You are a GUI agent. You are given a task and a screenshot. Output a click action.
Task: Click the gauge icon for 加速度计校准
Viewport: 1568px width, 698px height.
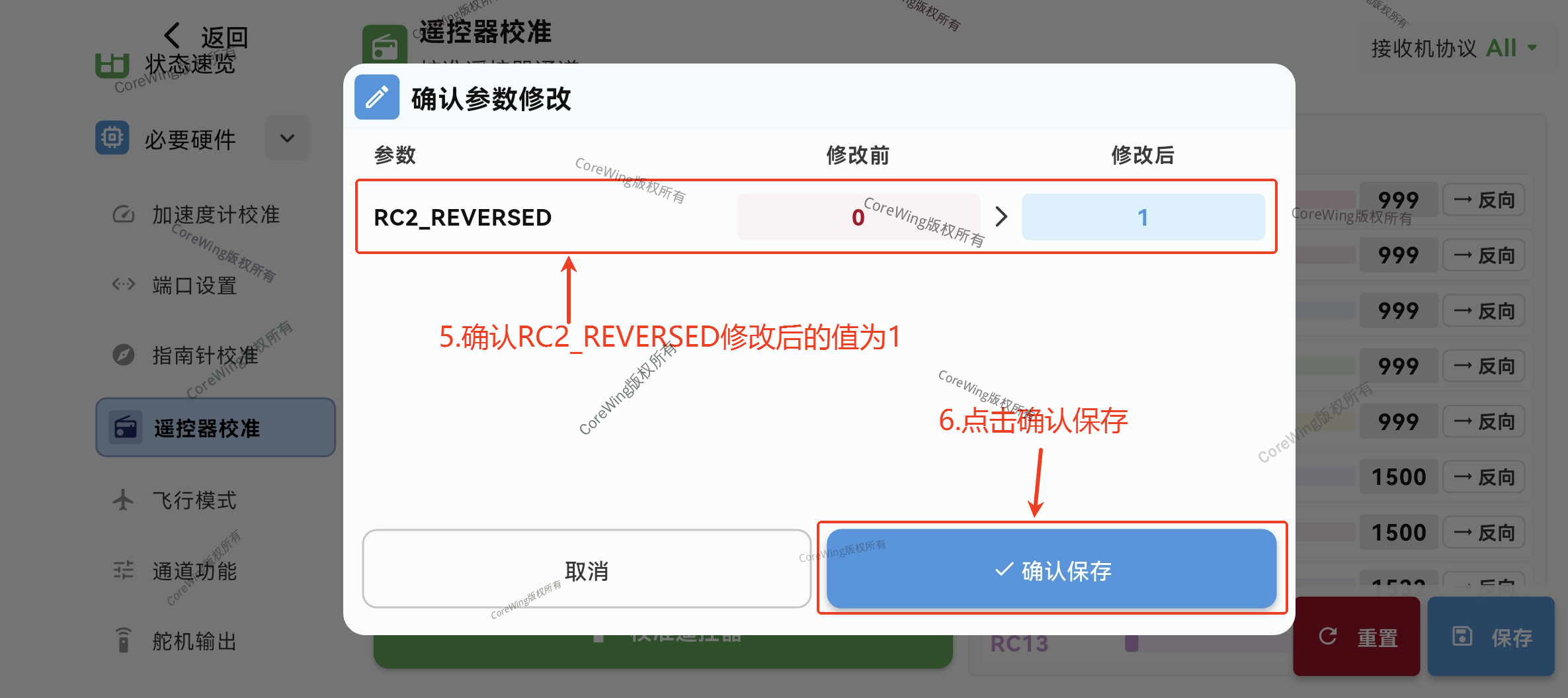coord(124,215)
